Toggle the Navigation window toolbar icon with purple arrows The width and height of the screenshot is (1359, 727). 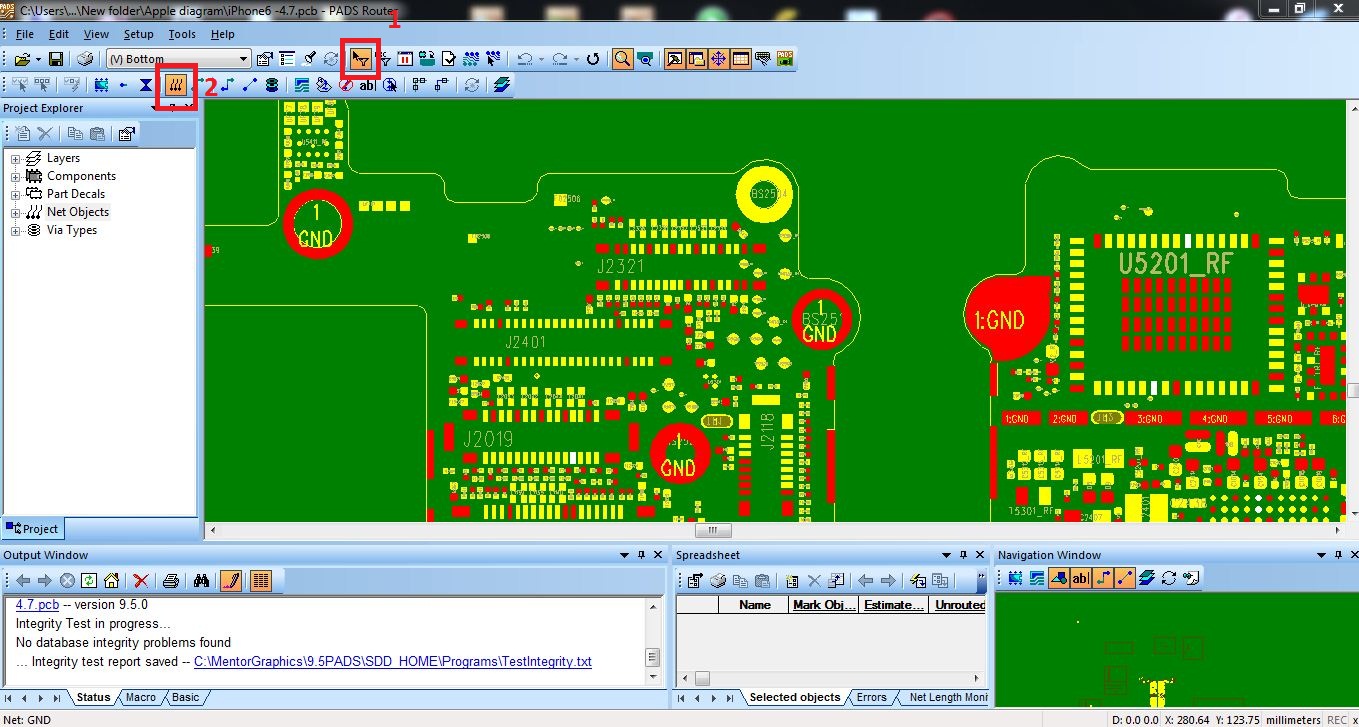click(x=718, y=59)
